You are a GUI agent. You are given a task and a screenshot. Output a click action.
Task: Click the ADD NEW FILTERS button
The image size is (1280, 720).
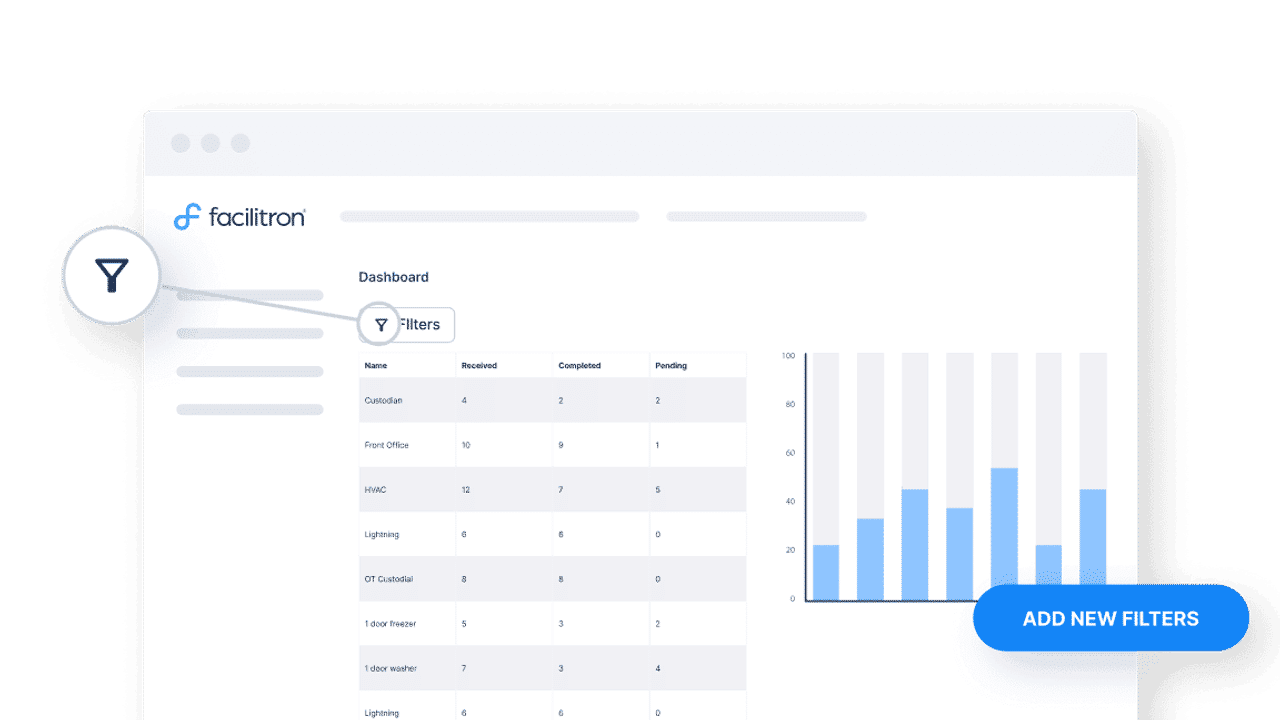click(1111, 618)
